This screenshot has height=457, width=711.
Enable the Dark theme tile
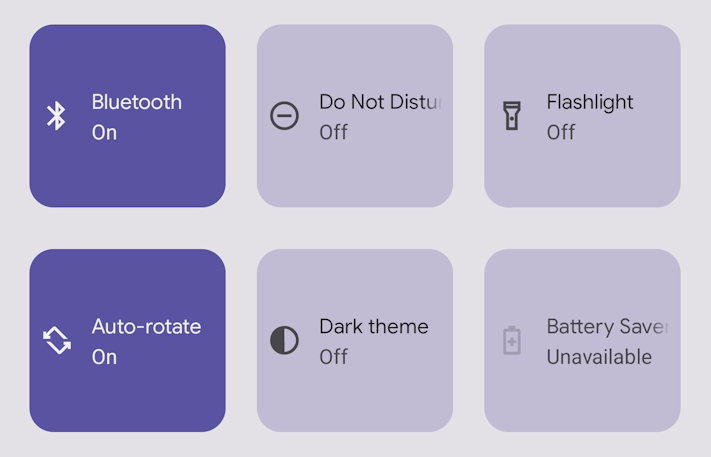pos(355,340)
